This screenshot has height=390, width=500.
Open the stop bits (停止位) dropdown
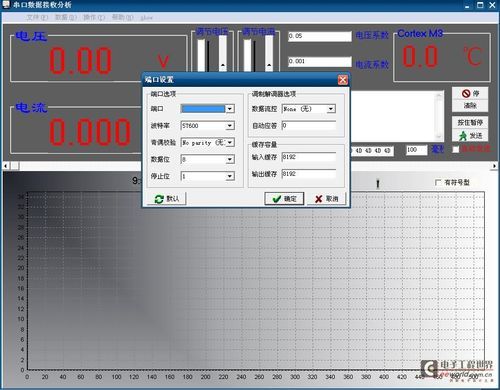tap(230, 176)
